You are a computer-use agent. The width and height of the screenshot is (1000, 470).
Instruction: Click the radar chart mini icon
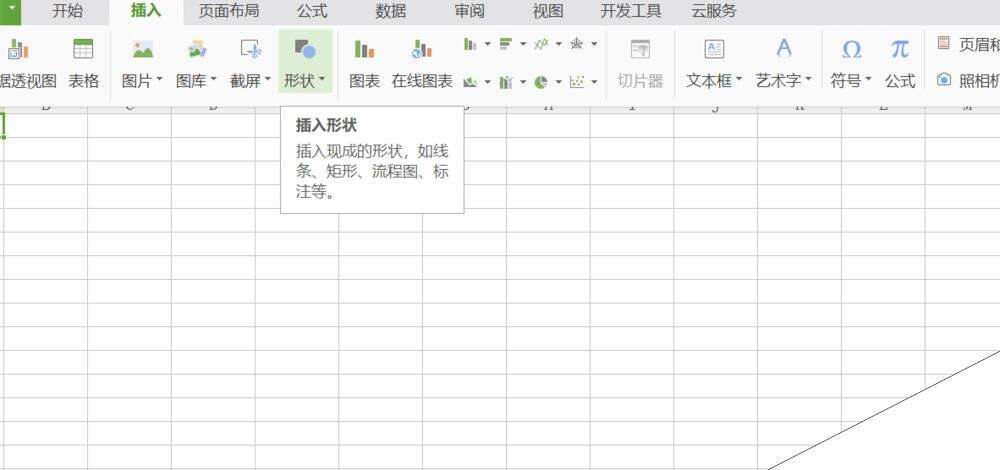coord(577,44)
